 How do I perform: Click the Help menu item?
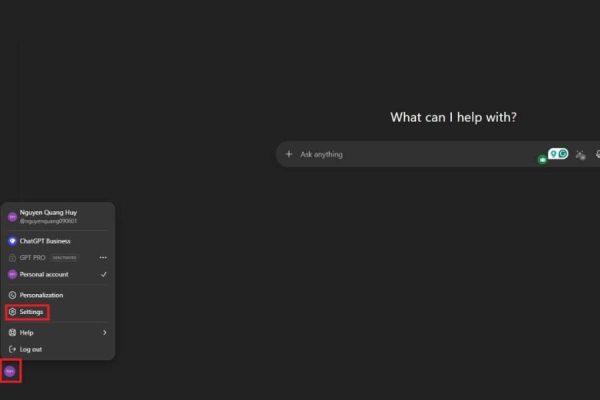tap(27, 332)
